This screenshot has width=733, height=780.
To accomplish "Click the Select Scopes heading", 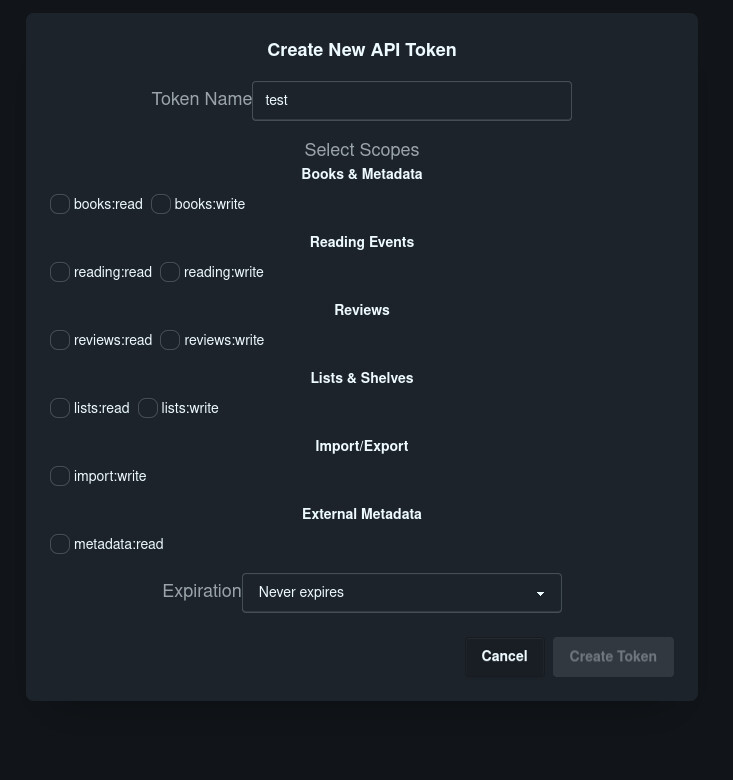I will click(361, 150).
